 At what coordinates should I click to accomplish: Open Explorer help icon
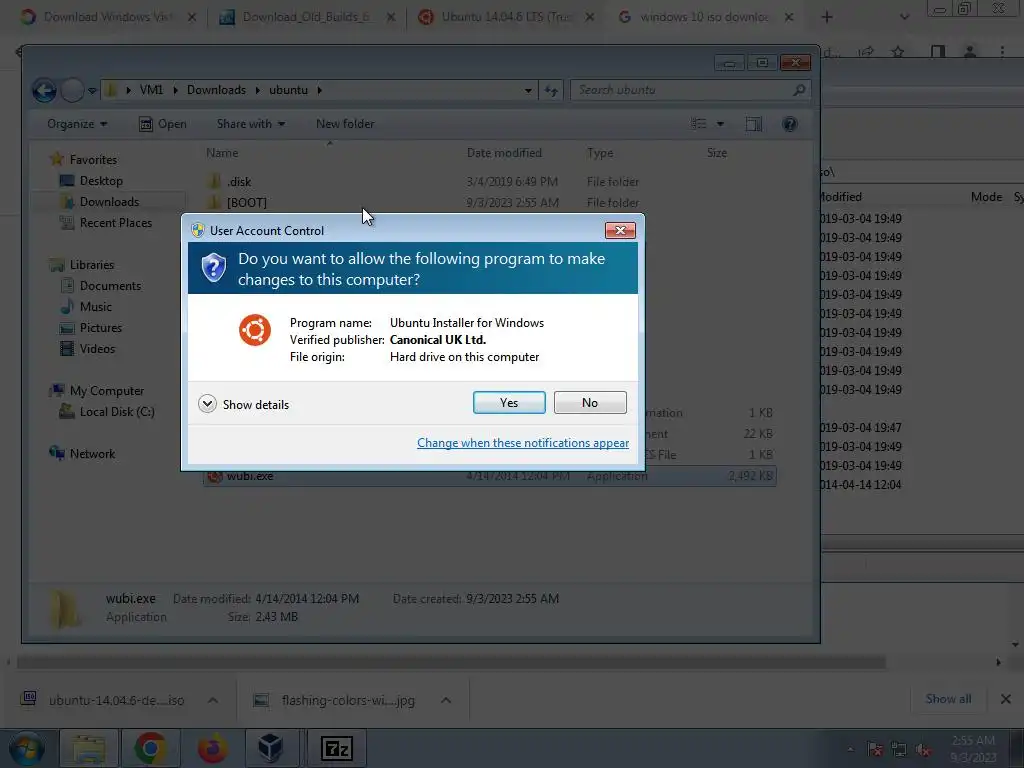coord(790,124)
